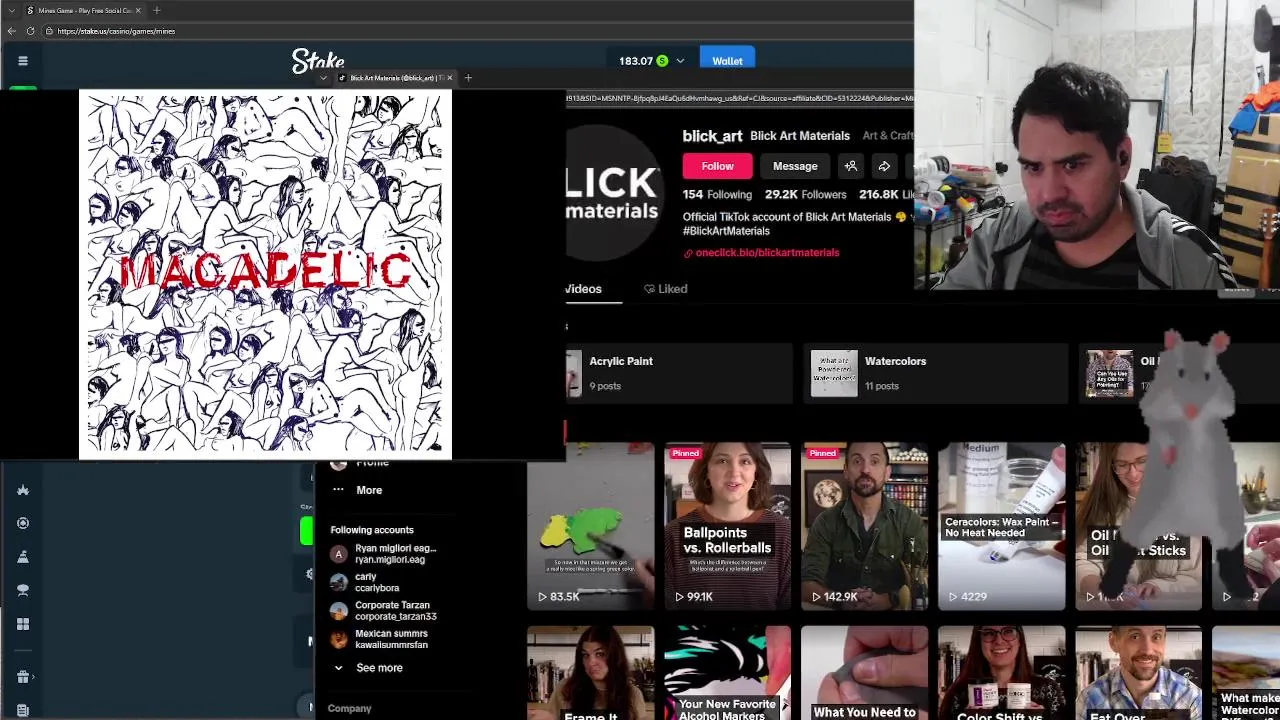Open tab search dropdown in Stake window
Screen dimensions: 1280x720
(x=11, y=10)
